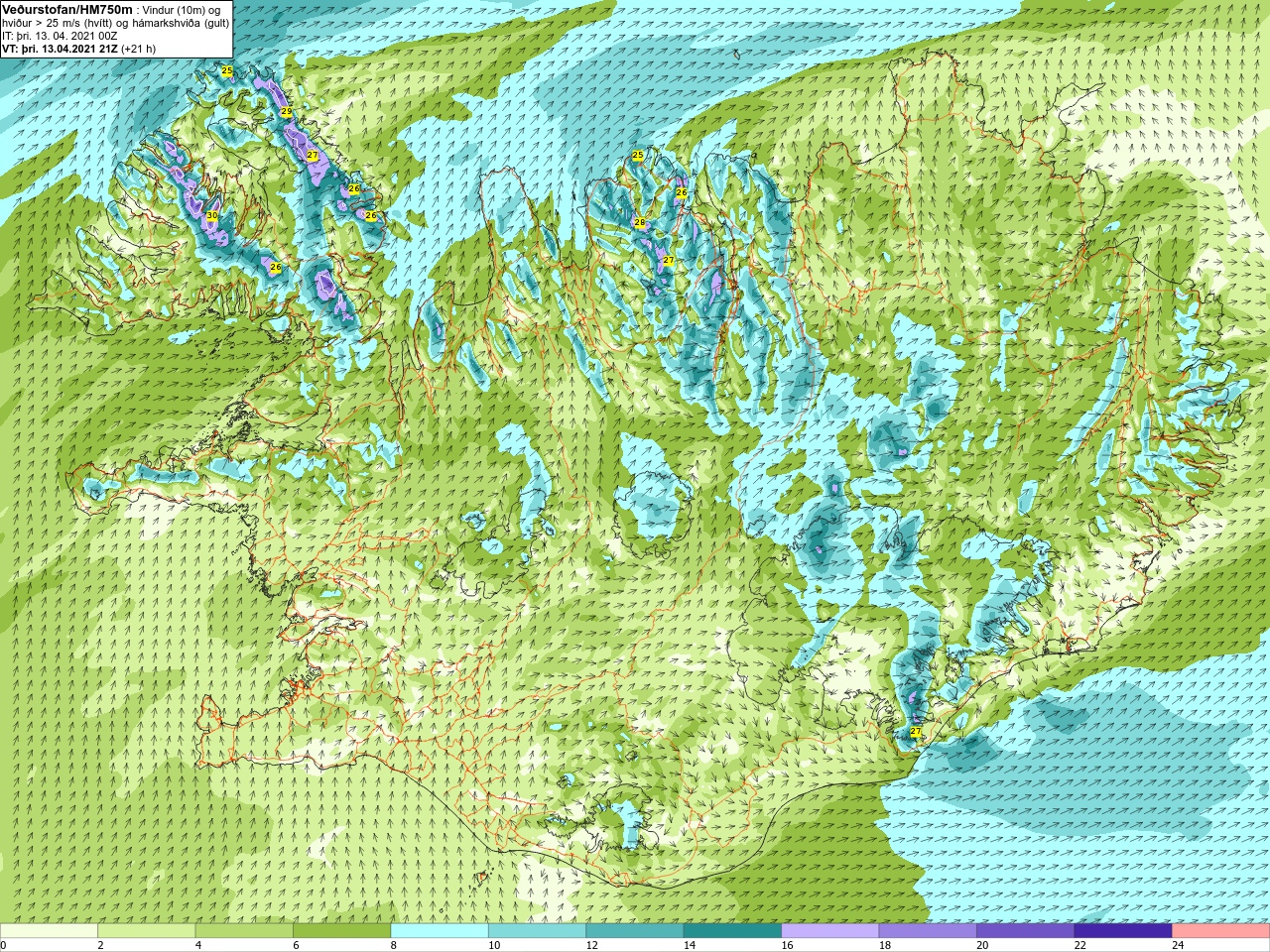Click the dark teal 14–16 m/s legend swatch
Image resolution: width=1270 pixels, height=952 pixels.
pos(733,931)
